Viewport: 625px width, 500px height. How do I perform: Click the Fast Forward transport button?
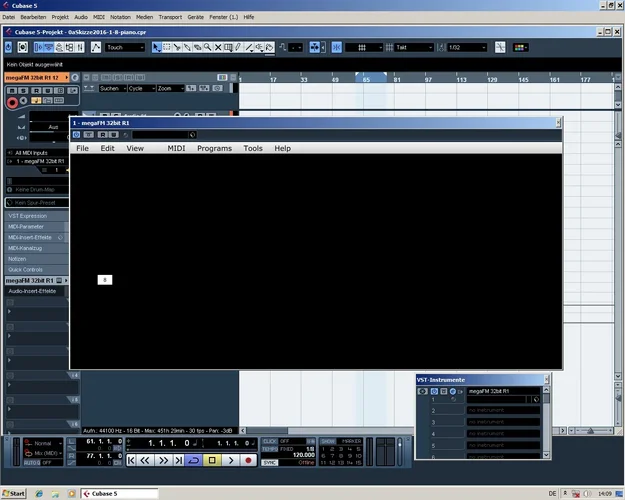pyautogui.click(x=163, y=460)
